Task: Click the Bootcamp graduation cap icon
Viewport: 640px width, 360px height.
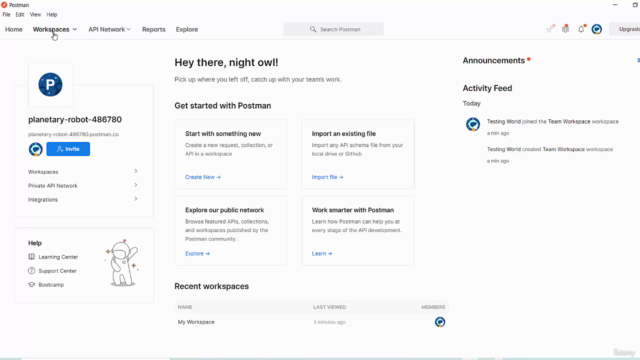Action: pos(31,284)
